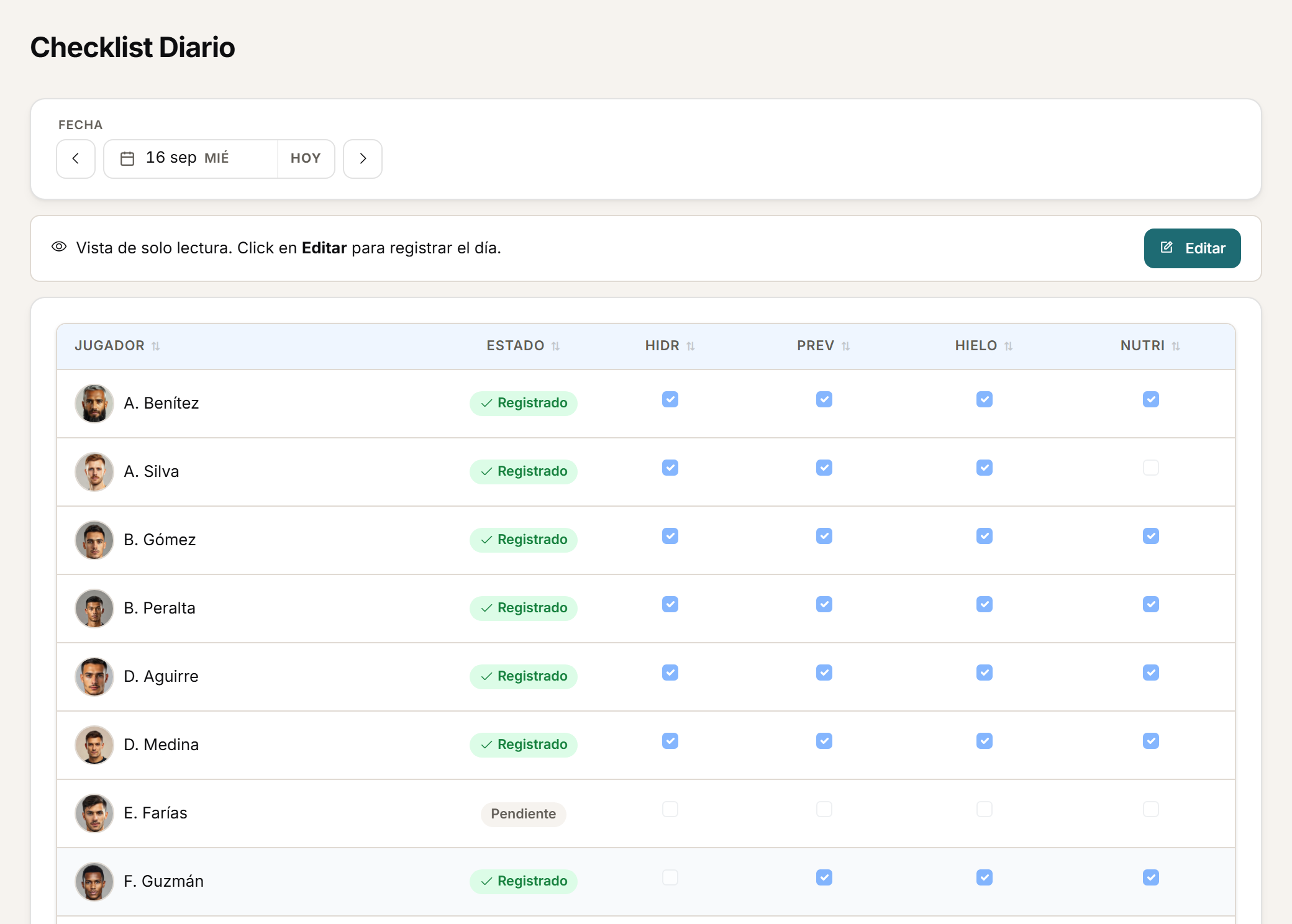Select the player name E. Farías
This screenshot has height=924, width=1292.
(x=155, y=813)
